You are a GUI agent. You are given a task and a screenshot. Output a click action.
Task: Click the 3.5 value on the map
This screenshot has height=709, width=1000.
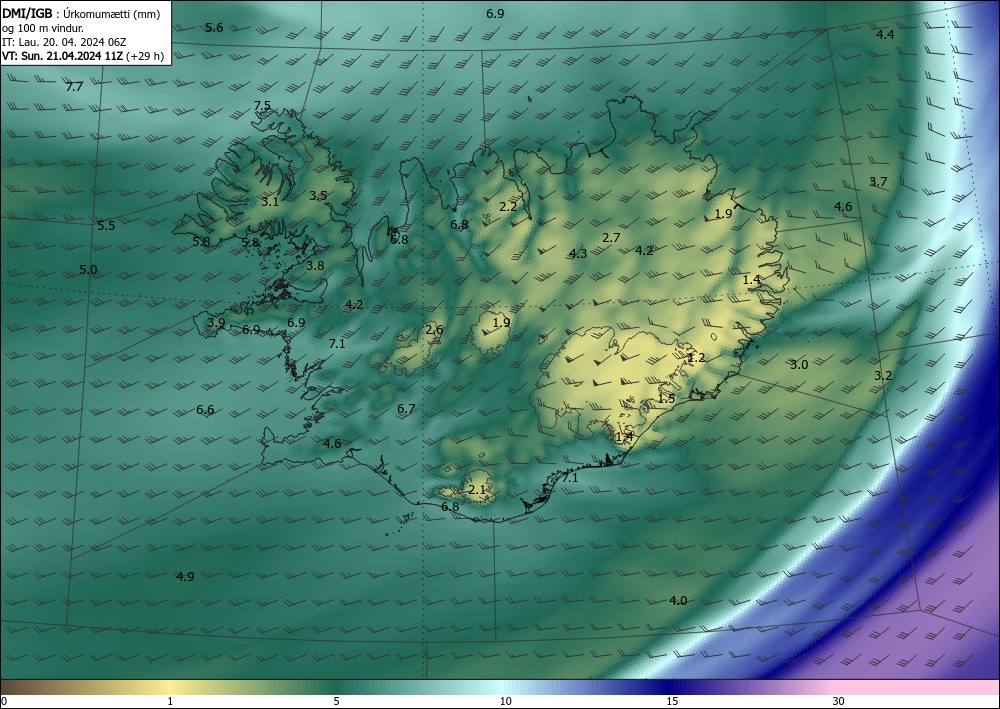(x=318, y=196)
